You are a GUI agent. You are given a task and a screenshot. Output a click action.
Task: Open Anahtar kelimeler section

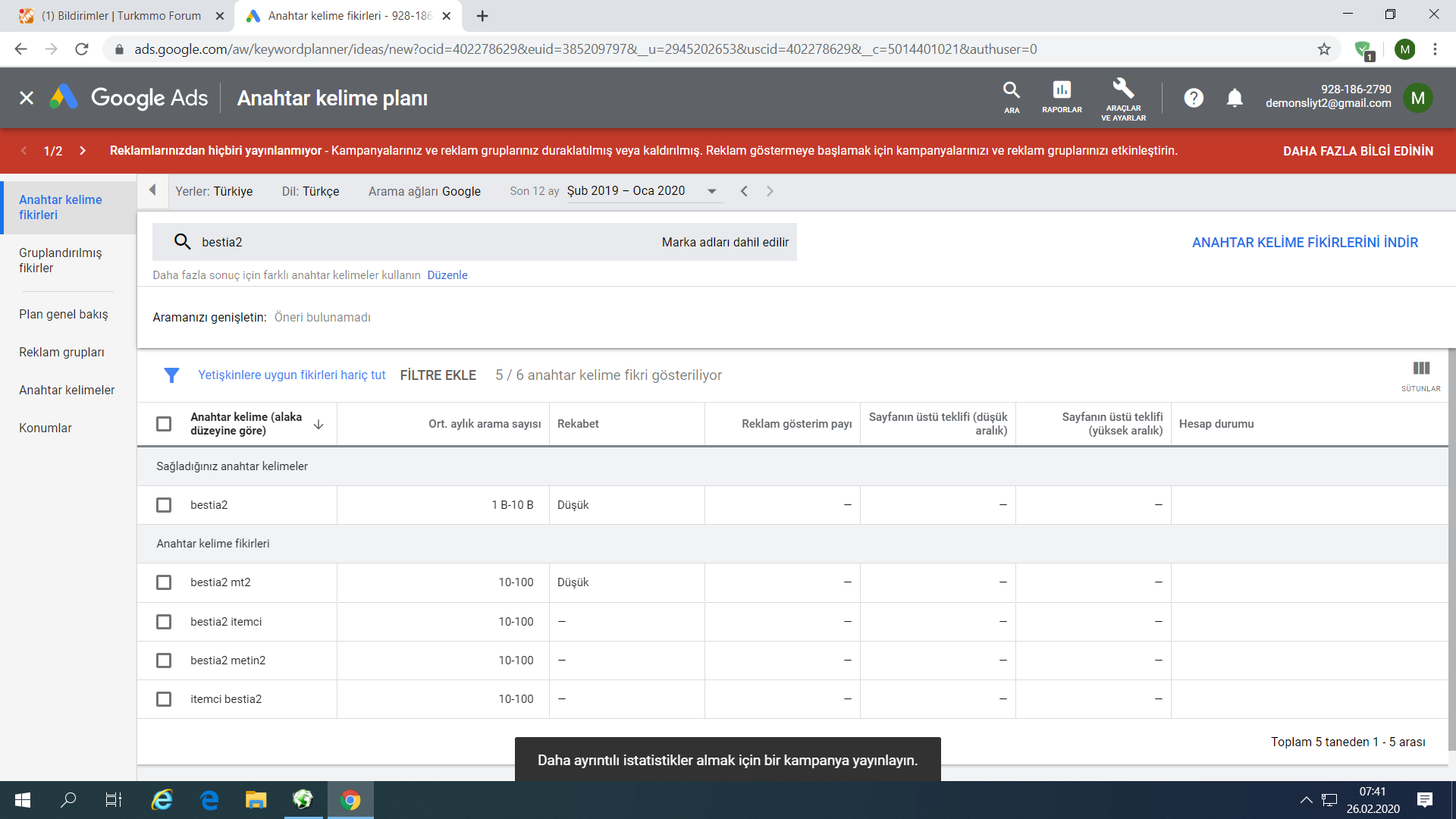[x=67, y=390]
